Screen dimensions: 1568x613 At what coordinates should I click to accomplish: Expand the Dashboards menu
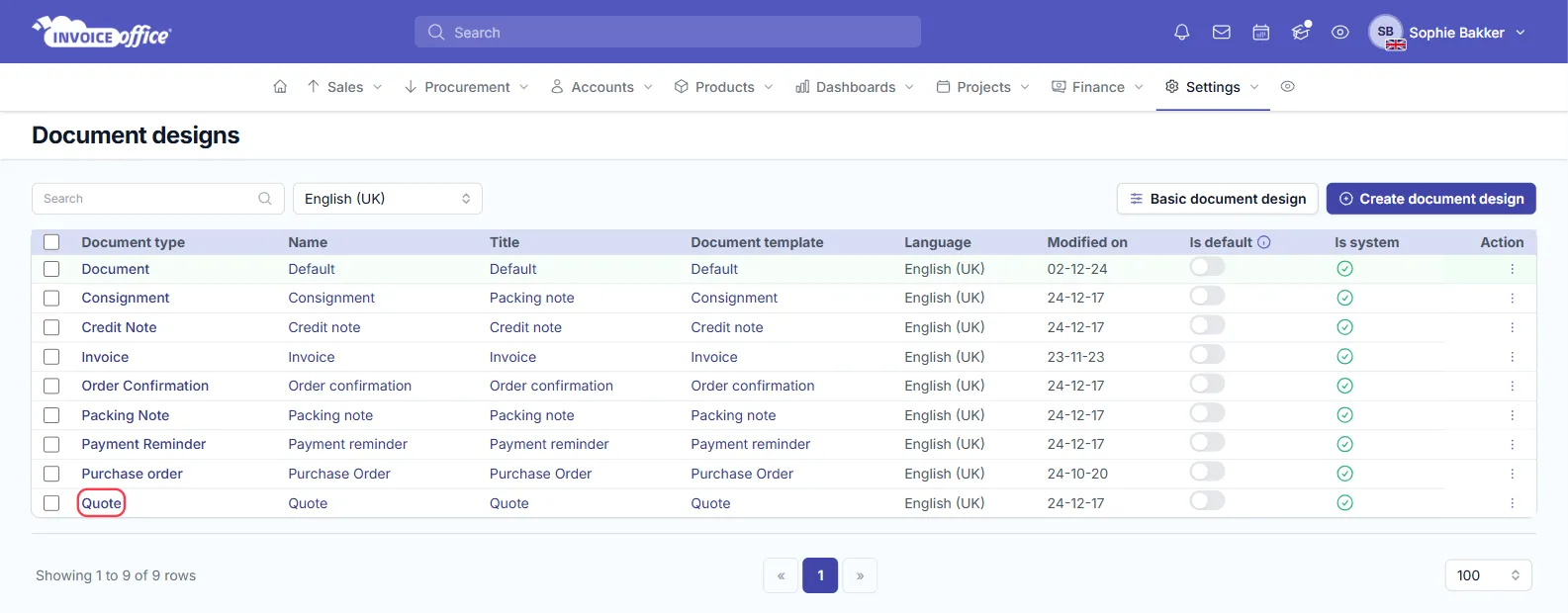point(855,87)
